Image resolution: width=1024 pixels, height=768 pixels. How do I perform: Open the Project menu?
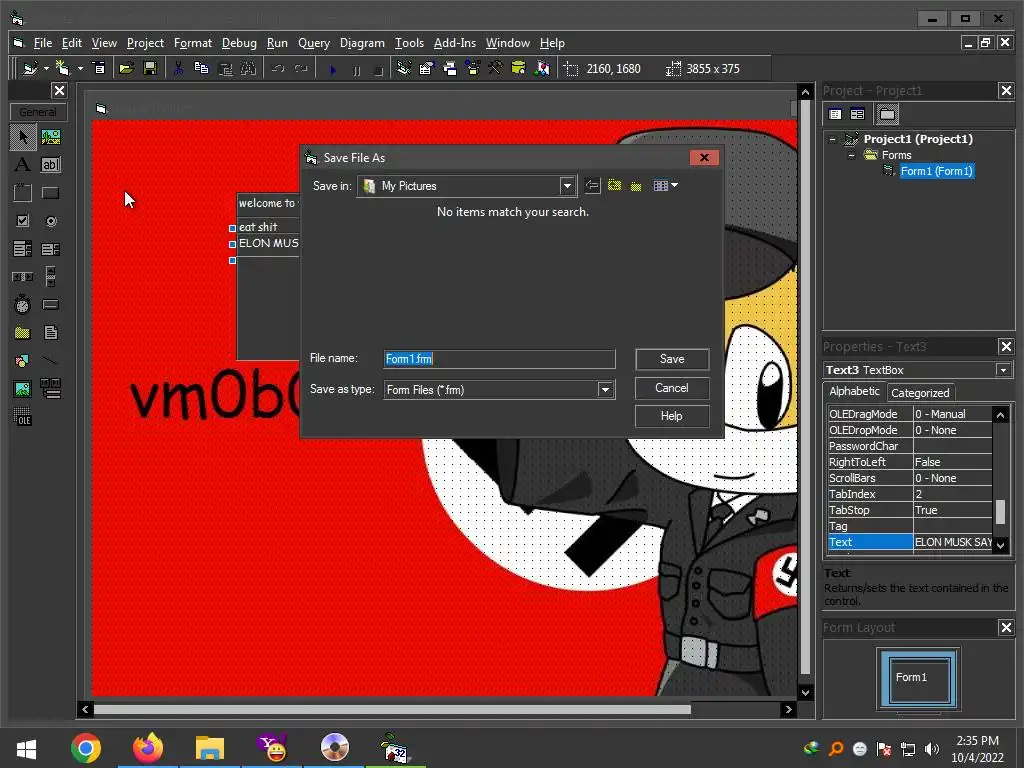tap(145, 43)
